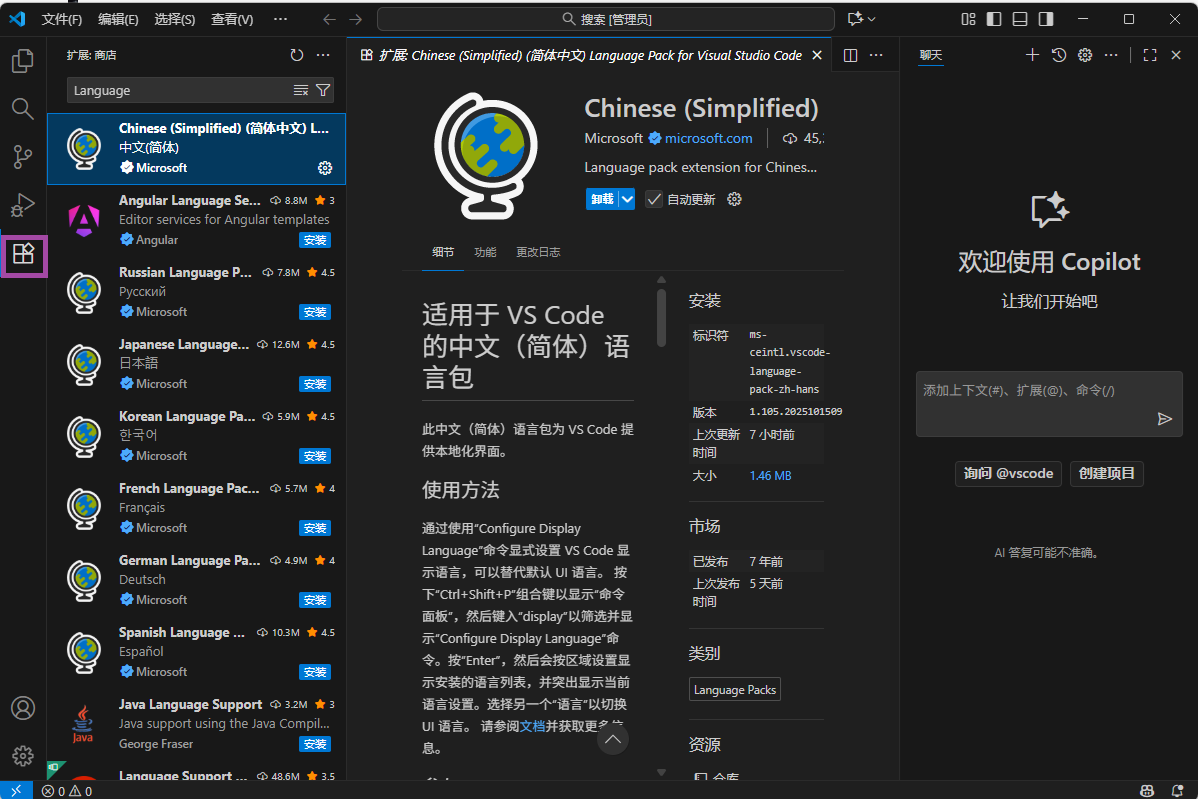Close the Chinese Language Pack editor tab
This screenshot has height=799, width=1198.
(x=817, y=55)
